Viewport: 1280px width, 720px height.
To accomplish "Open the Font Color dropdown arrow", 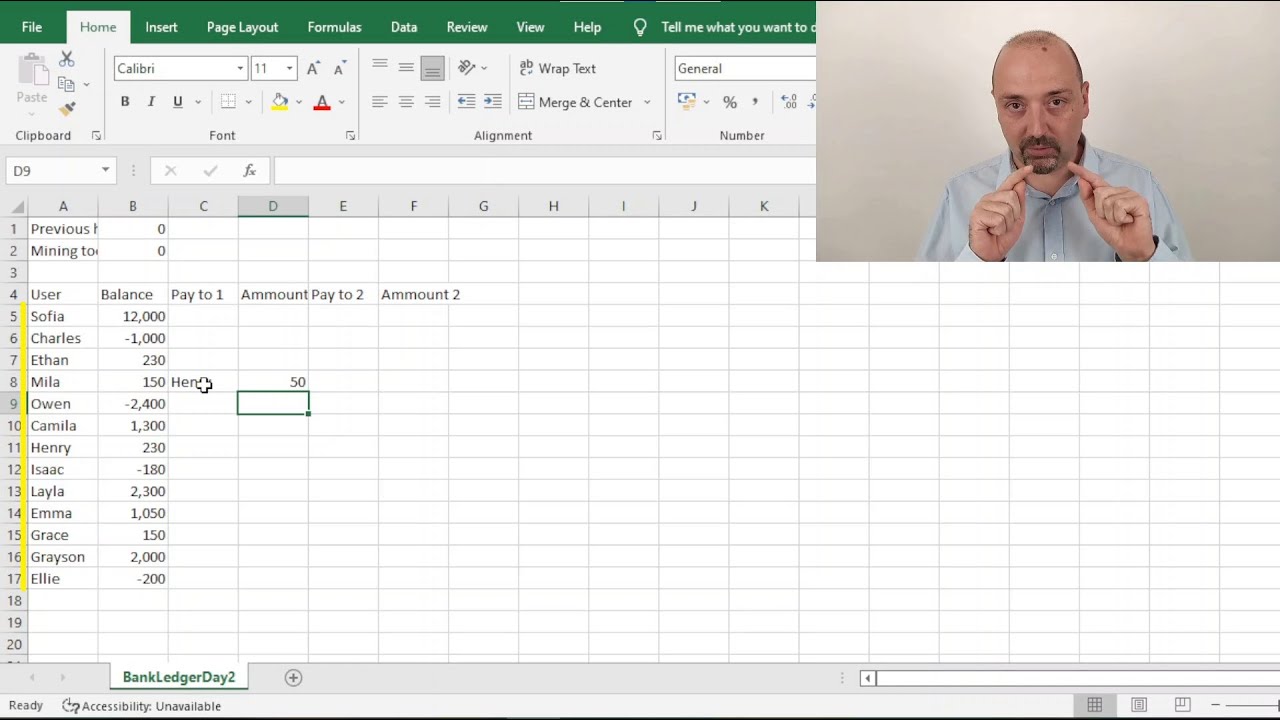I will 341,102.
